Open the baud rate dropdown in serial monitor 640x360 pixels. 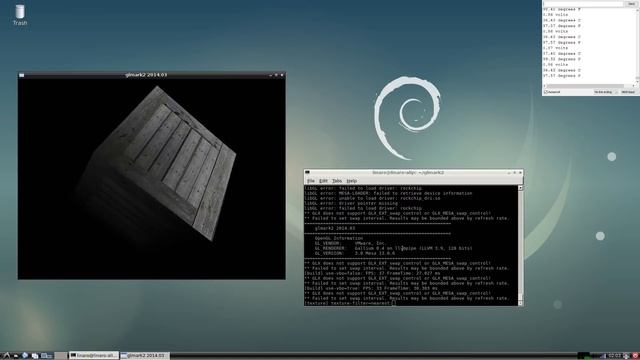click(x=629, y=92)
